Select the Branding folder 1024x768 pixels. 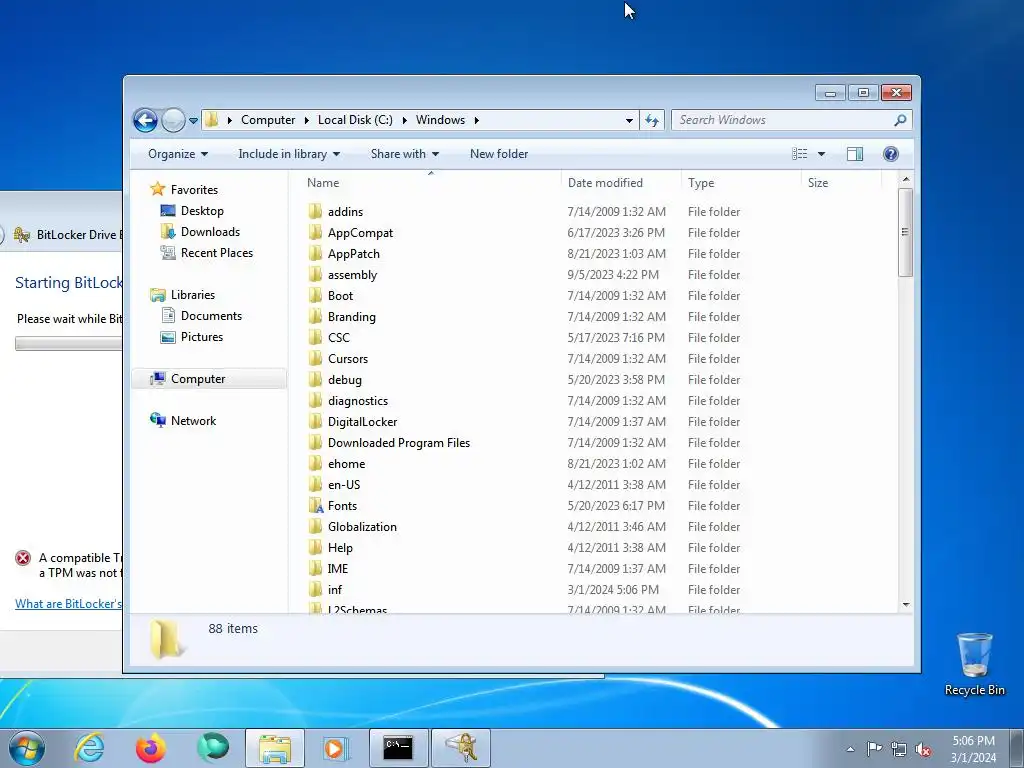point(351,317)
